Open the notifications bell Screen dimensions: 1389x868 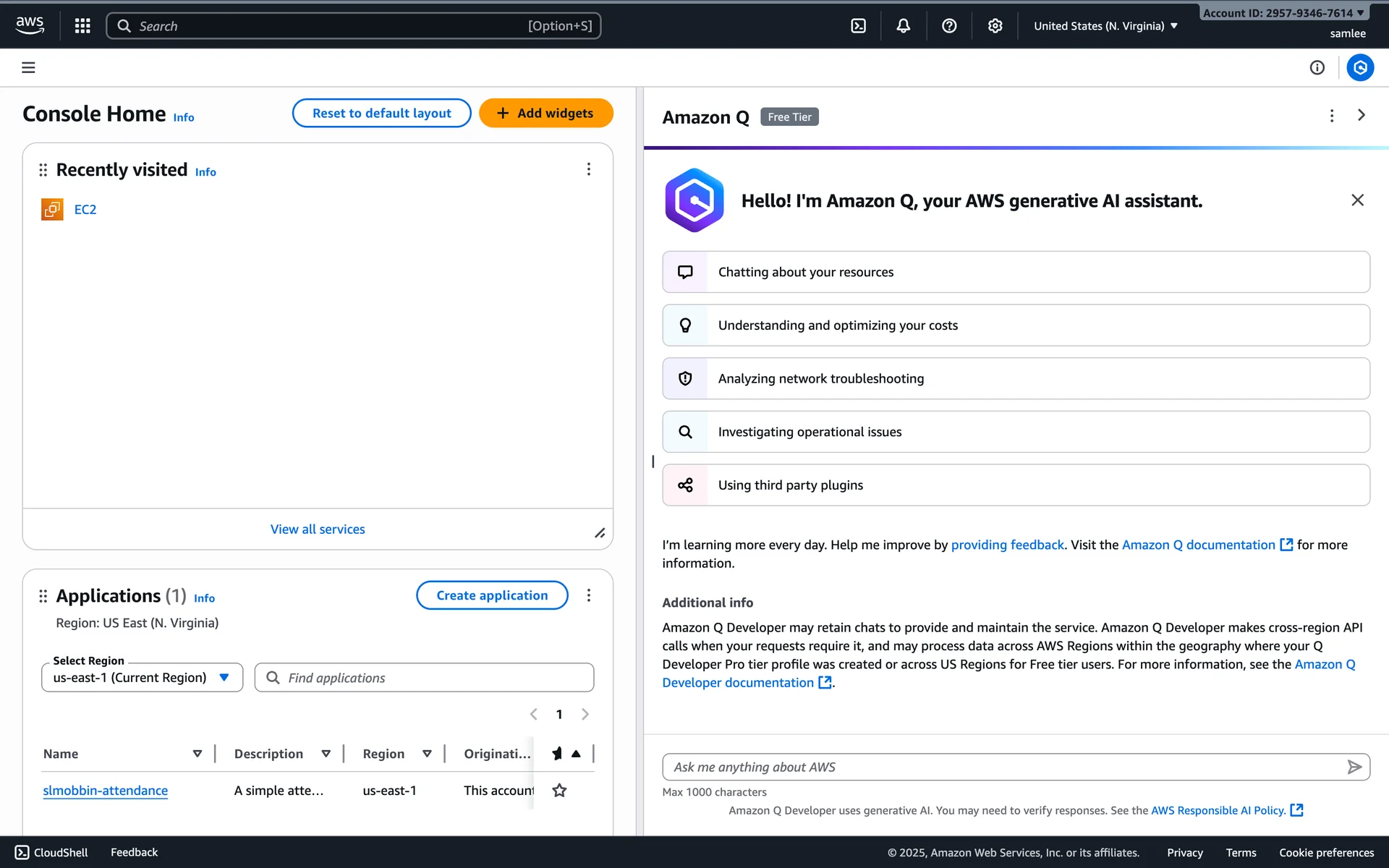tap(904, 26)
